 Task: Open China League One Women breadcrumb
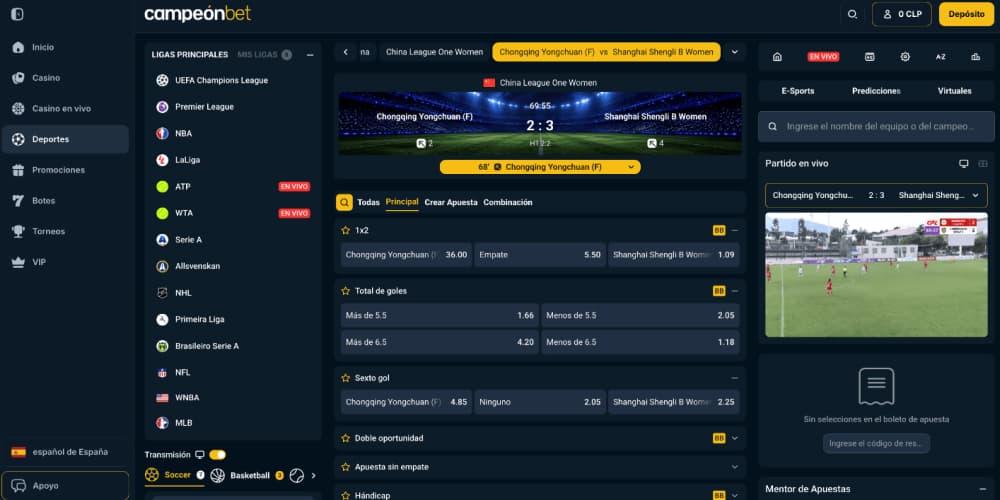tap(434, 52)
